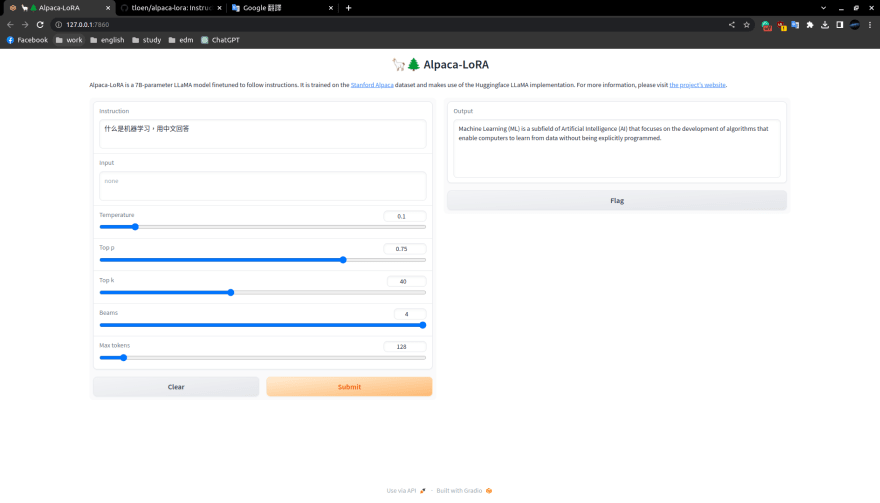This screenshot has height=503, width=880.
Task: Edit the Top p value field 0.75
Action: [405, 249]
